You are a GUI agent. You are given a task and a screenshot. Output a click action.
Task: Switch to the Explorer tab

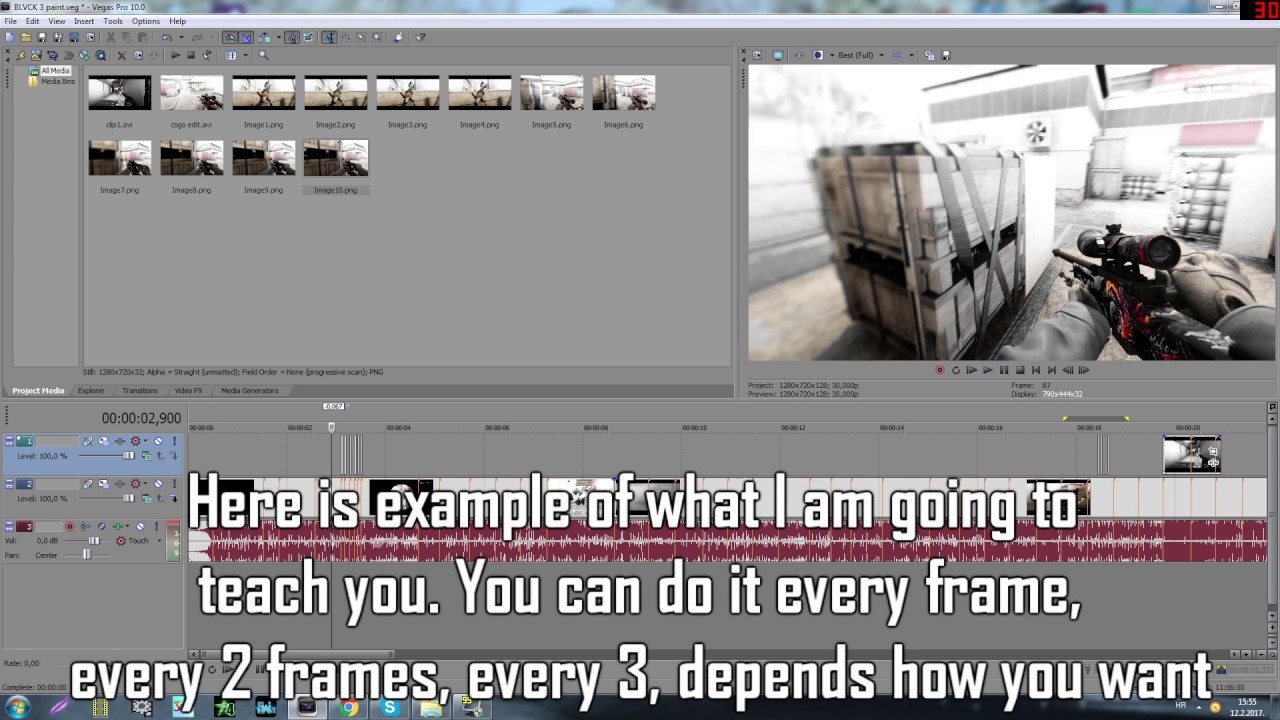(91, 391)
